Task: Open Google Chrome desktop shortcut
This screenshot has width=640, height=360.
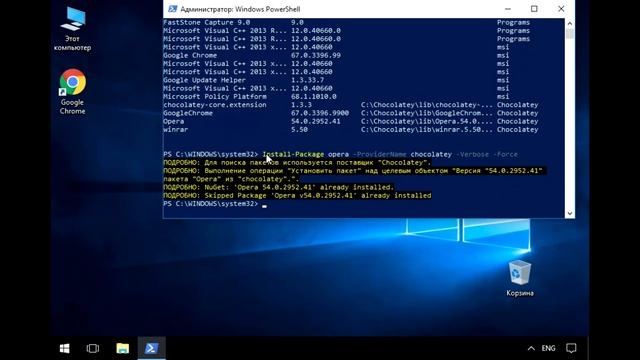Action: (73, 92)
